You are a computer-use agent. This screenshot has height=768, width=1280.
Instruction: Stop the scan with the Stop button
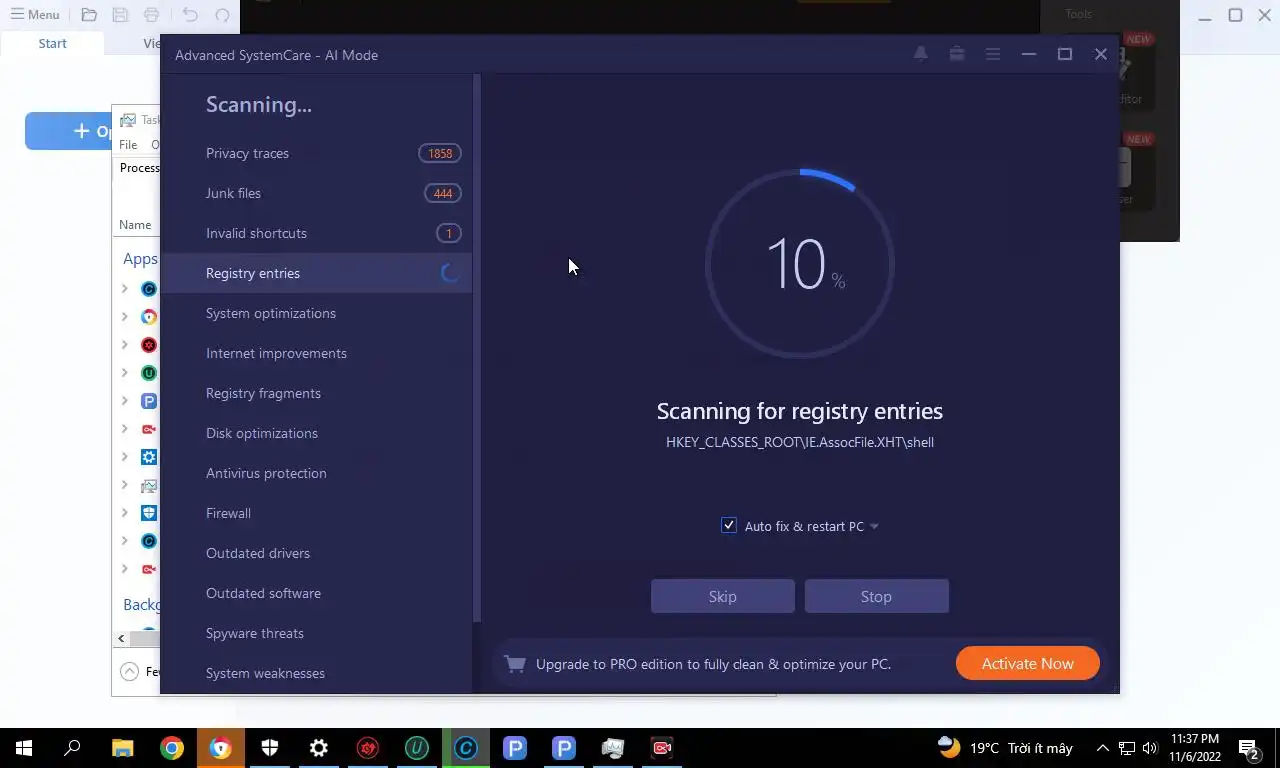click(x=877, y=596)
